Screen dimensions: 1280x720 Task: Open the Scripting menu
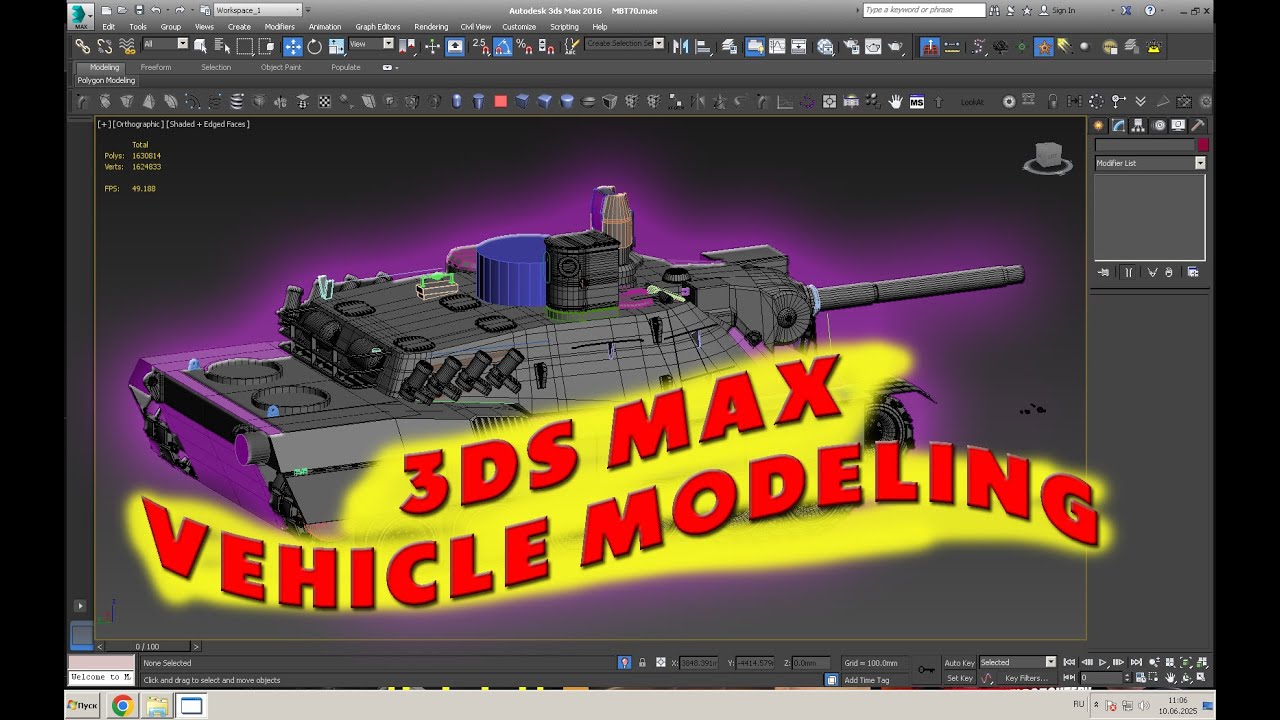point(564,27)
